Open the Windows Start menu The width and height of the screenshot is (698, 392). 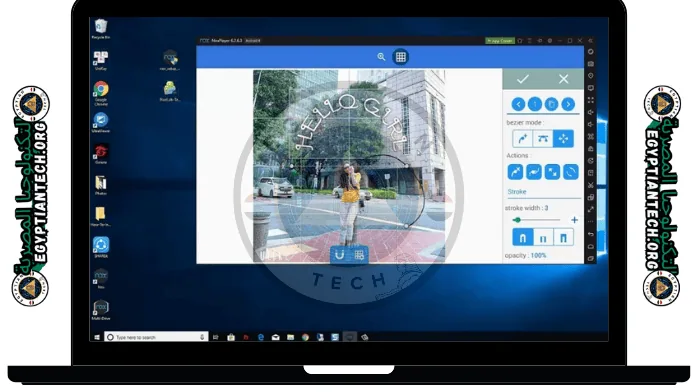[97, 338]
